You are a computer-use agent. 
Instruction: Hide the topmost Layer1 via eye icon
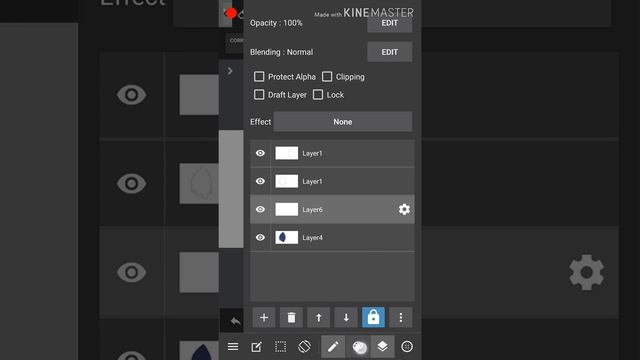[260, 153]
